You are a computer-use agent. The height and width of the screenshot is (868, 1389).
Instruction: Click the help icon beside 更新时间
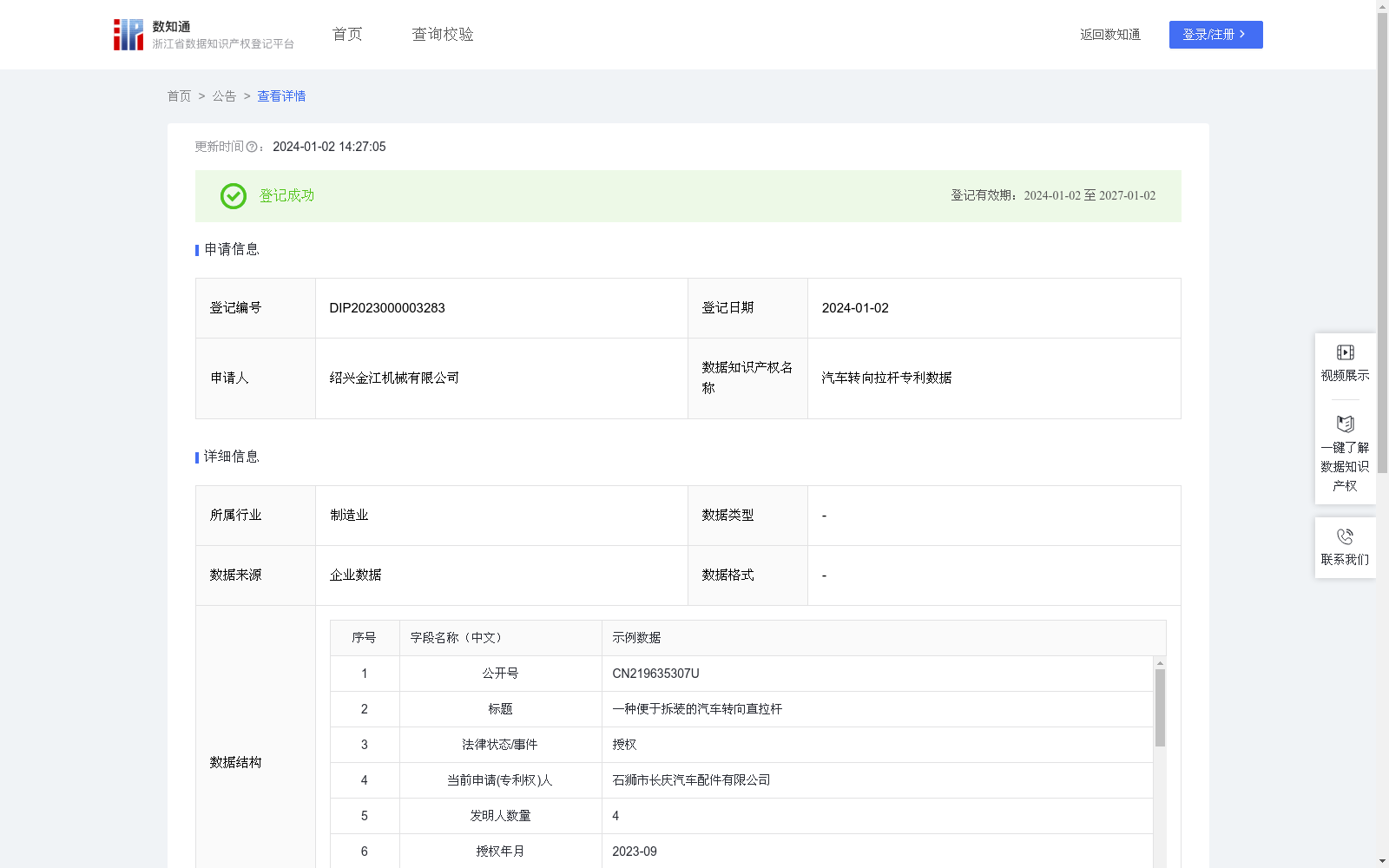pos(252,148)
